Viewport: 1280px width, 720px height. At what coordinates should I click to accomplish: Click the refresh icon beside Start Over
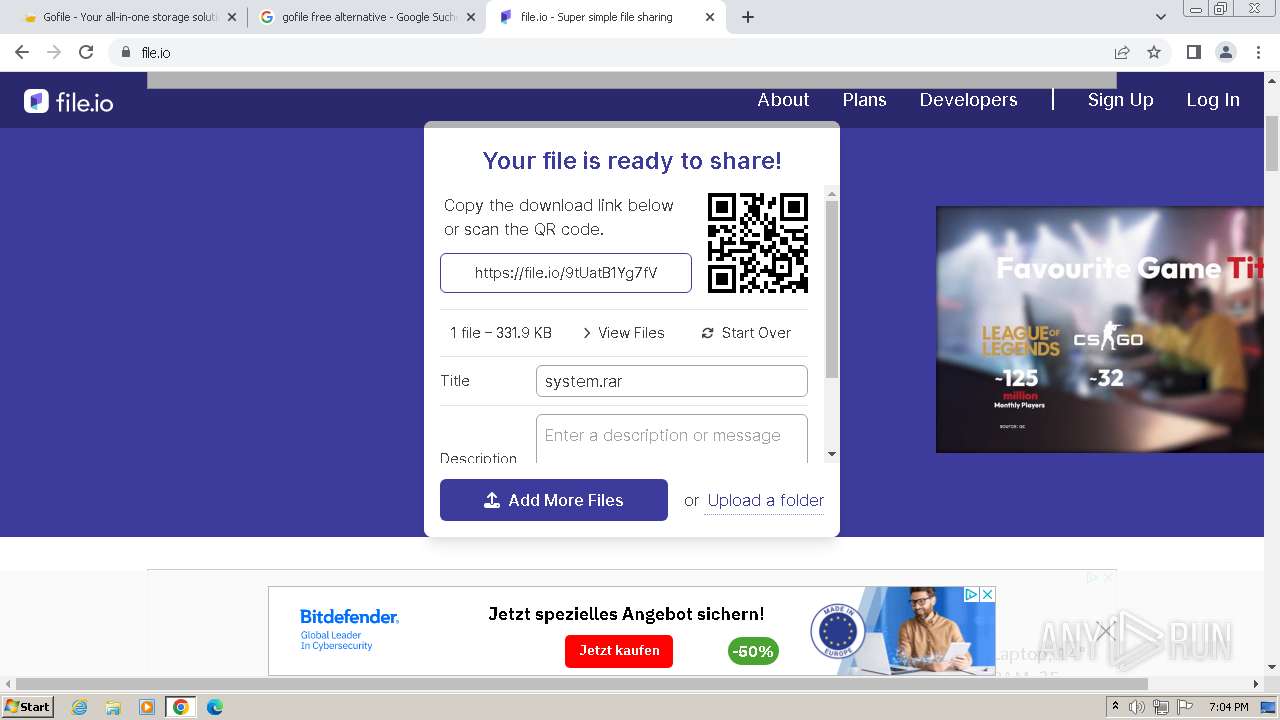pyautogui.click(x=708, y=333)
